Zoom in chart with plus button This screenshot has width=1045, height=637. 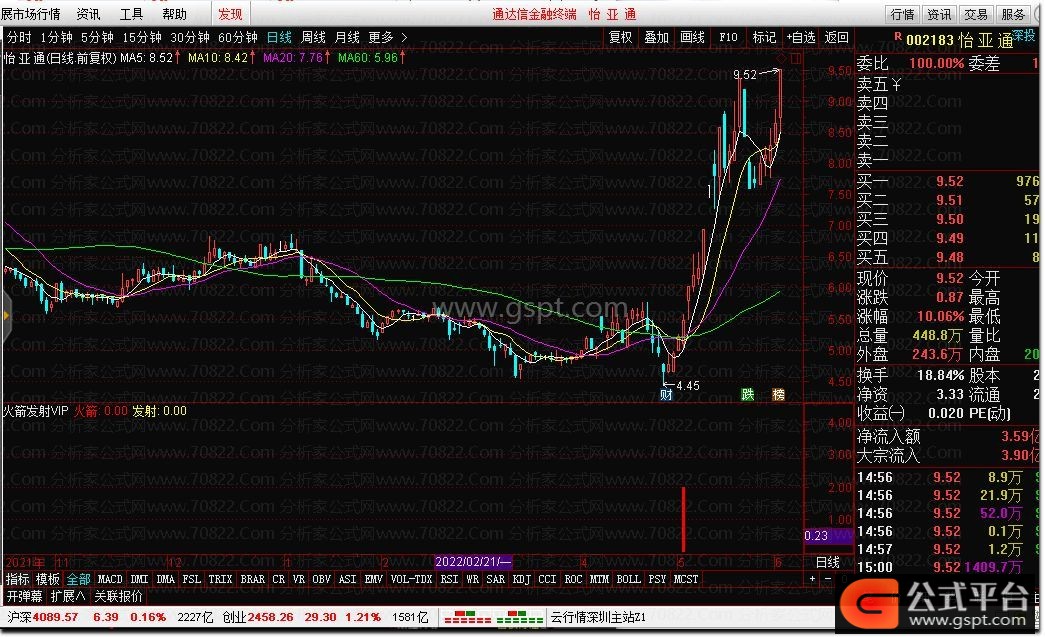click(812, 578)
